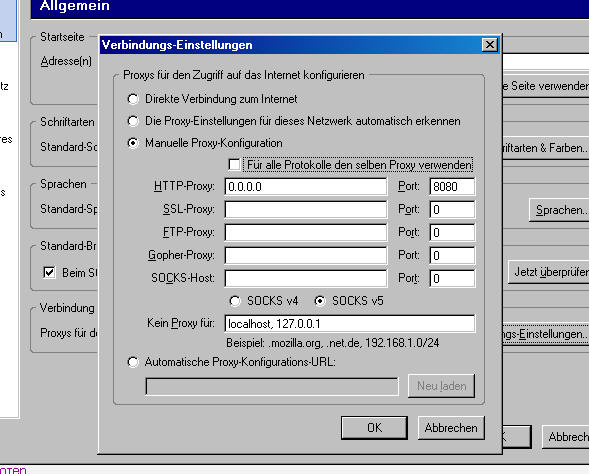Click the Neu laden button
Viewport: 589px width, 474px height.
(x=441, y=386)
